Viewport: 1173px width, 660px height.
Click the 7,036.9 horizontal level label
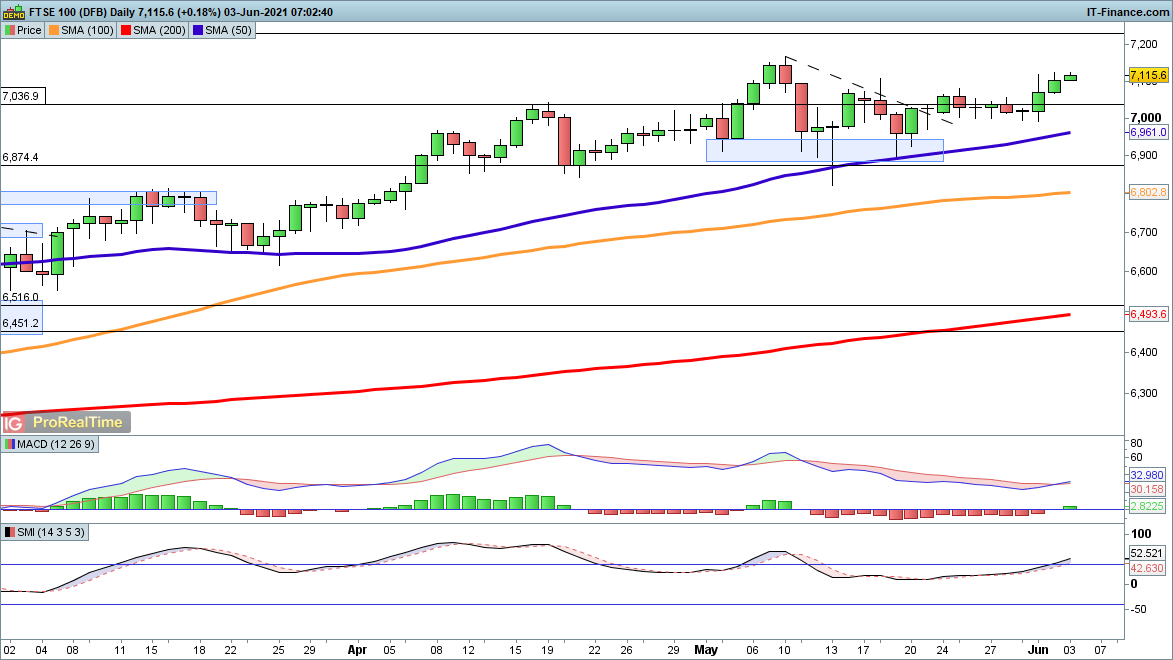pyautogui.click(x=21, y=96)
